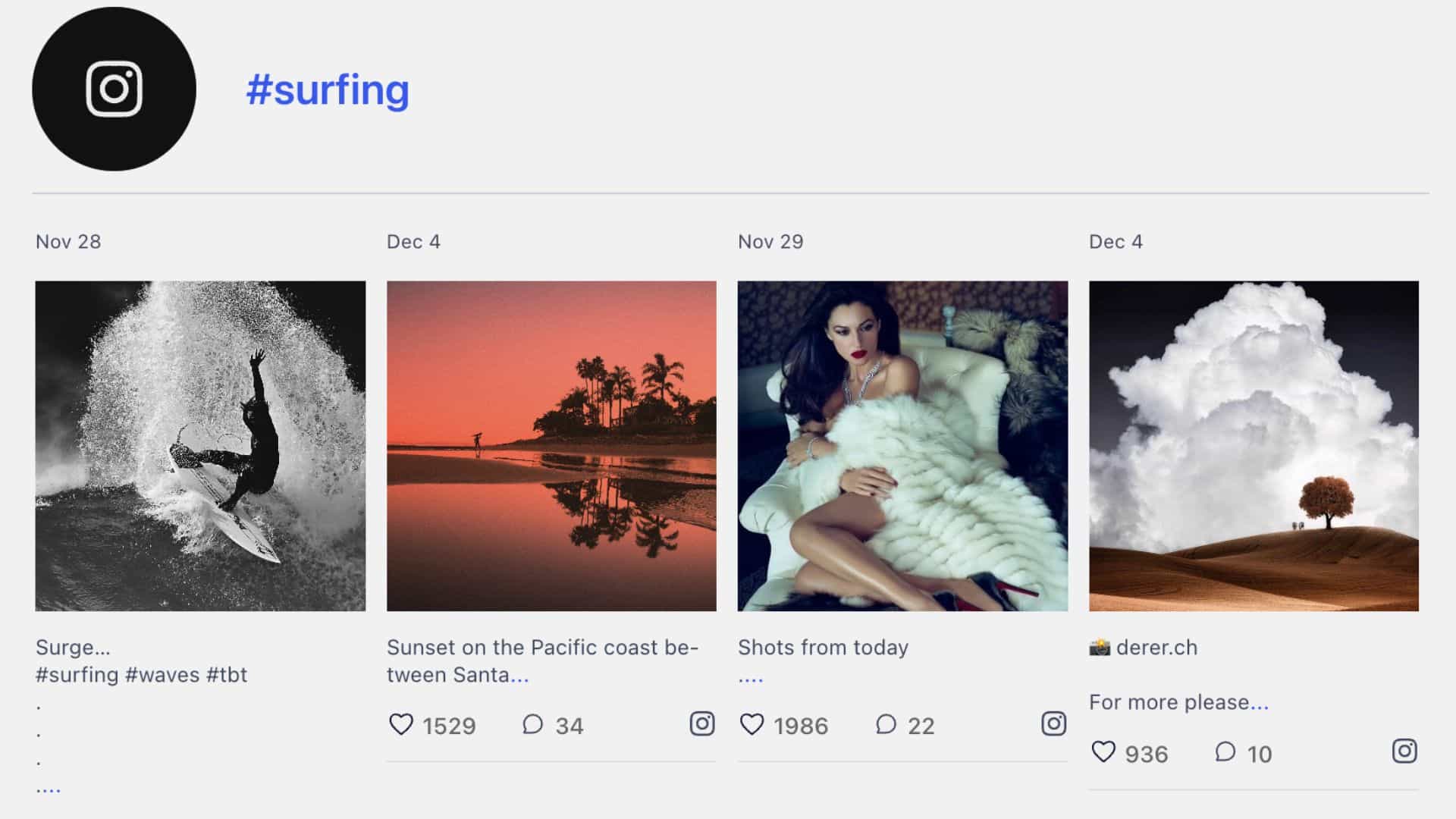Click the Nov 28 post date

68,242
